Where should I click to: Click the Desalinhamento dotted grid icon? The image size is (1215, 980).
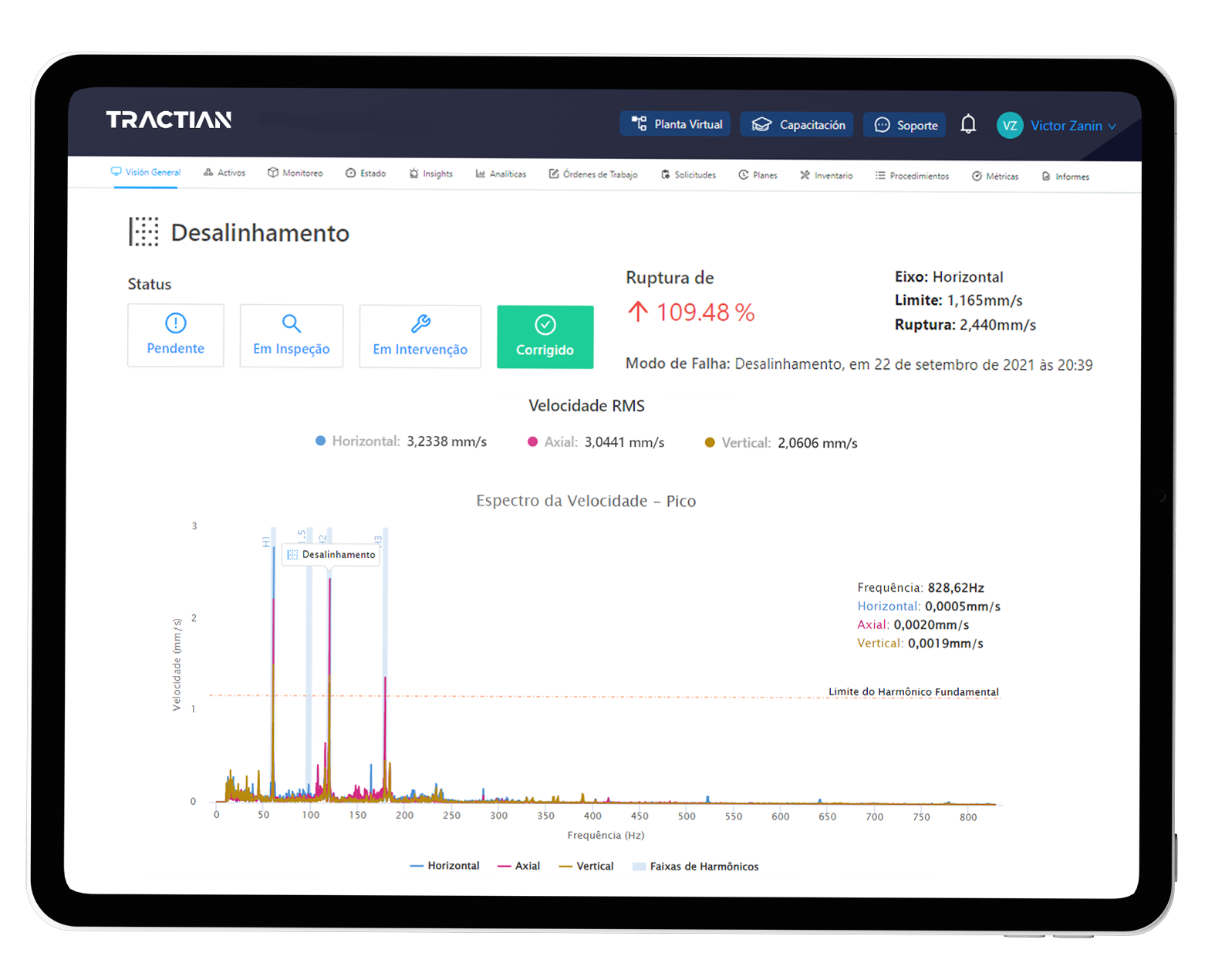pyautogui.click(x=143, y=231)
